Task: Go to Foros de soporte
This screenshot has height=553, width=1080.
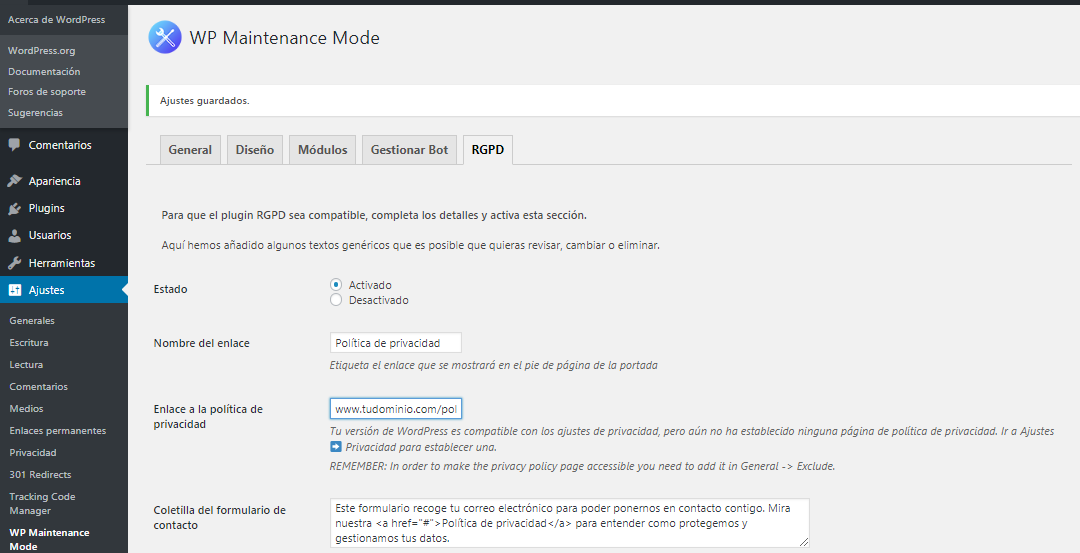Action: click(x=47, y=92)
